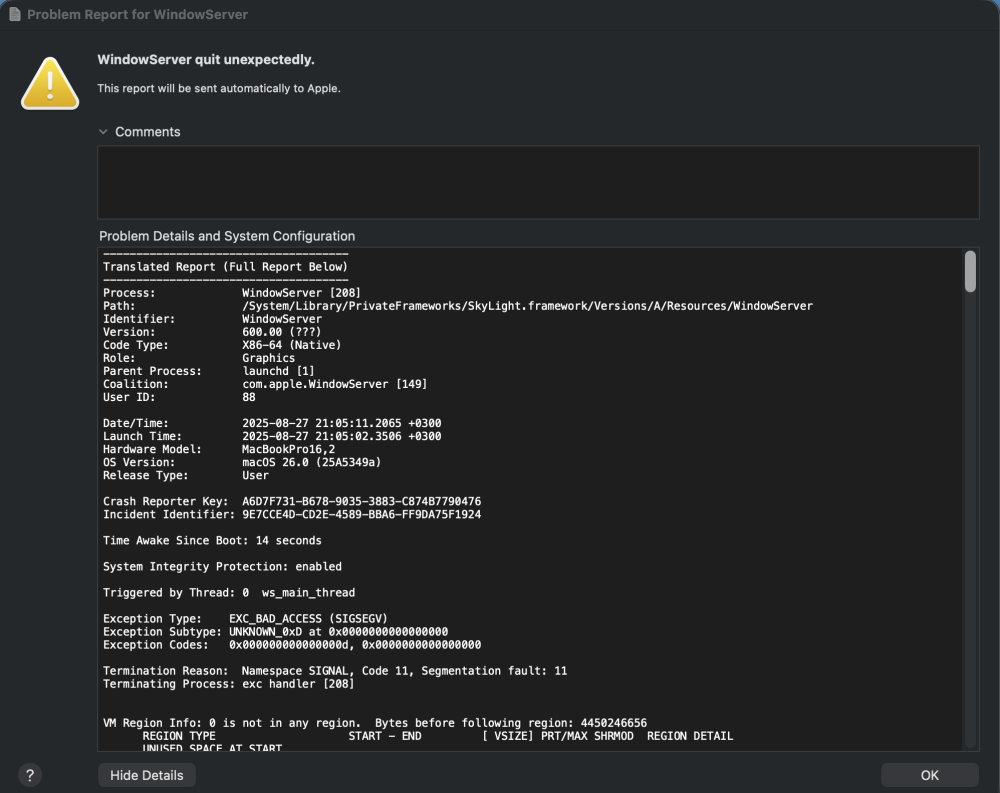Click Exception Subtype 'UNKNOWN_0xD at 0x0000000000000000'
The width and height of the screenshot is (1000, 793).
(x=338, y=632)
